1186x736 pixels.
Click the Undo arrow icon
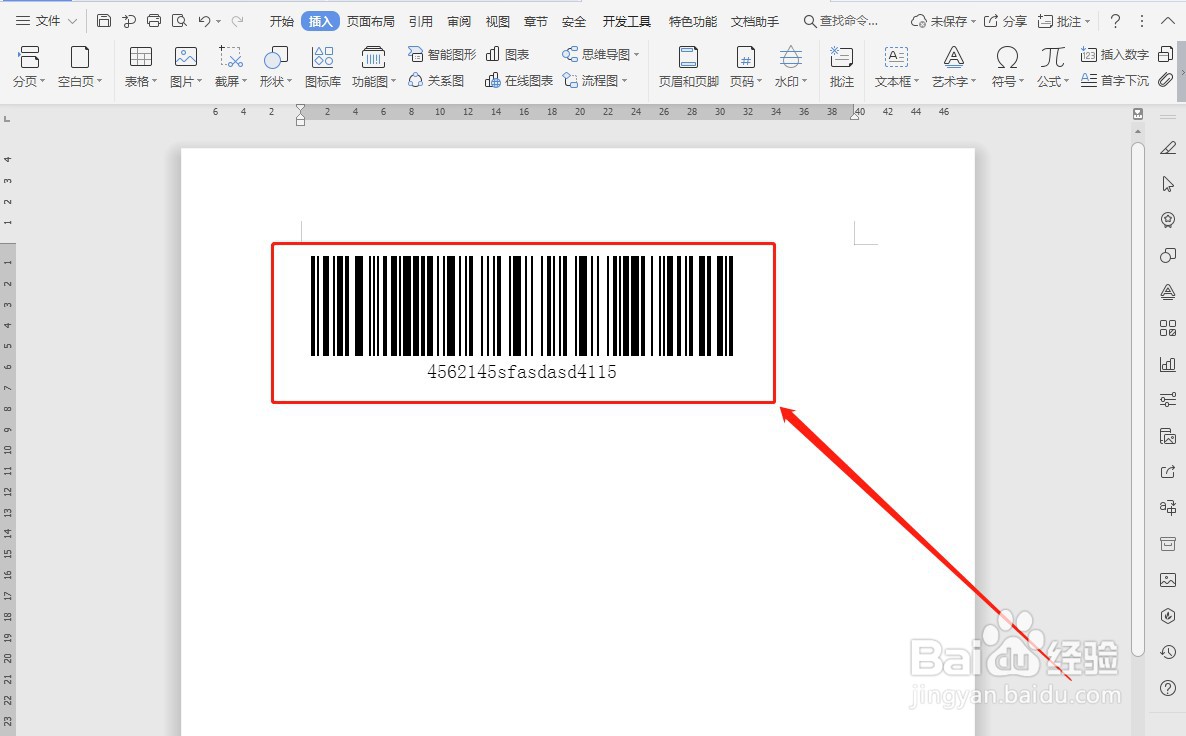coord(204,21)
